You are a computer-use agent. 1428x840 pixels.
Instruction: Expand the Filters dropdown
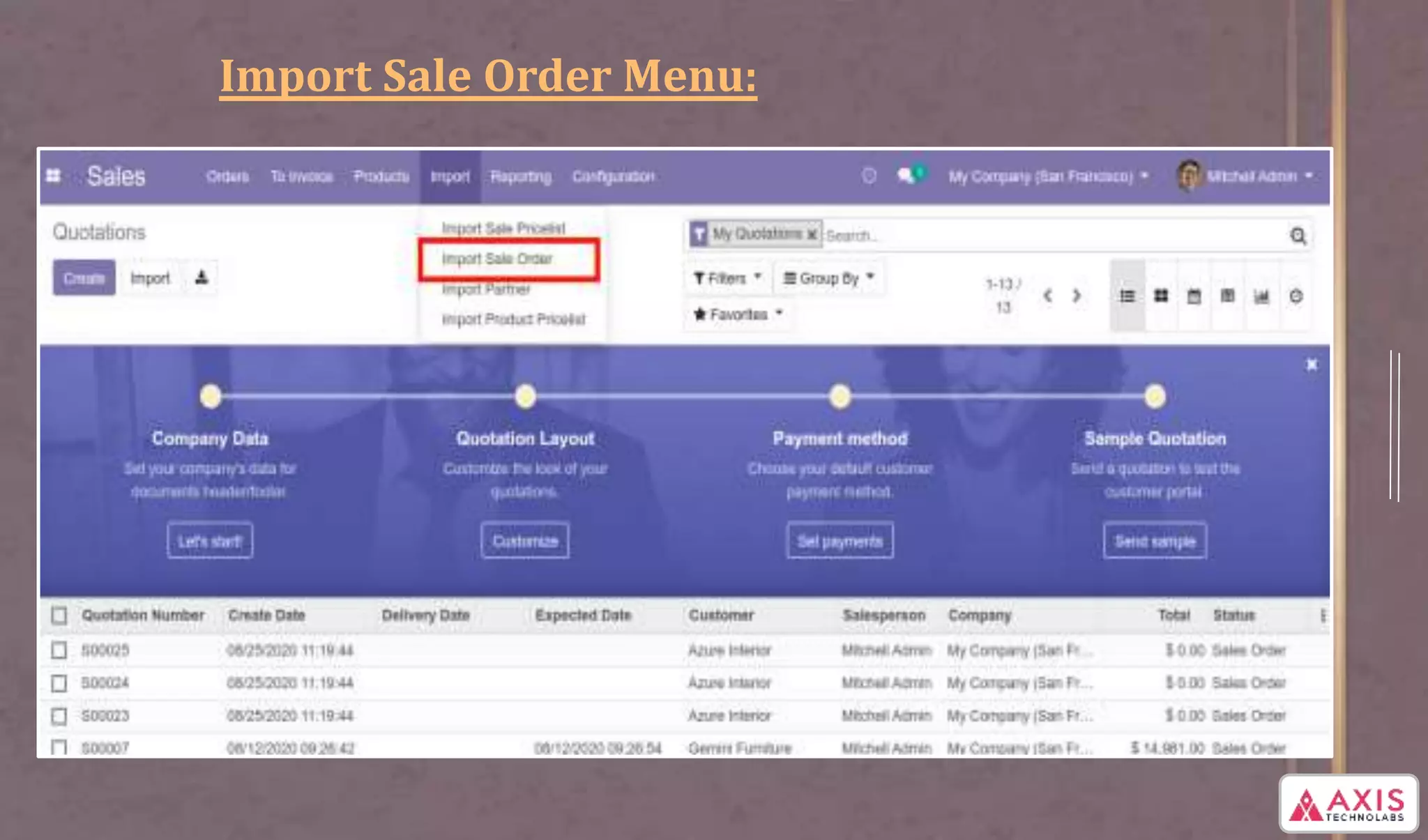(727, 278)
